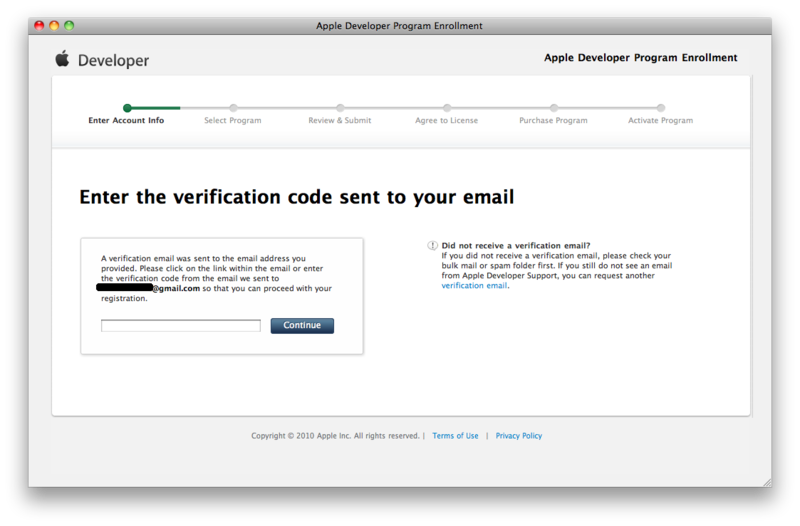Close the window with red button
This screenshot has height=526, width=800.
click(39, 25)
